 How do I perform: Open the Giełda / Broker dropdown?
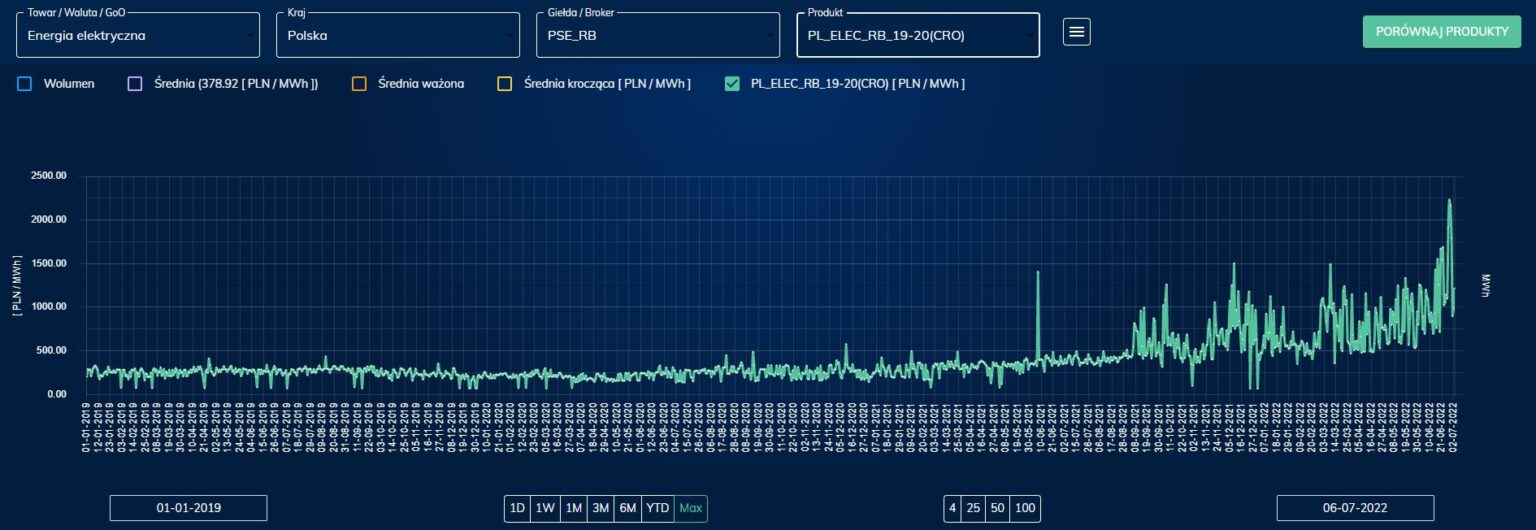(658, 35)
